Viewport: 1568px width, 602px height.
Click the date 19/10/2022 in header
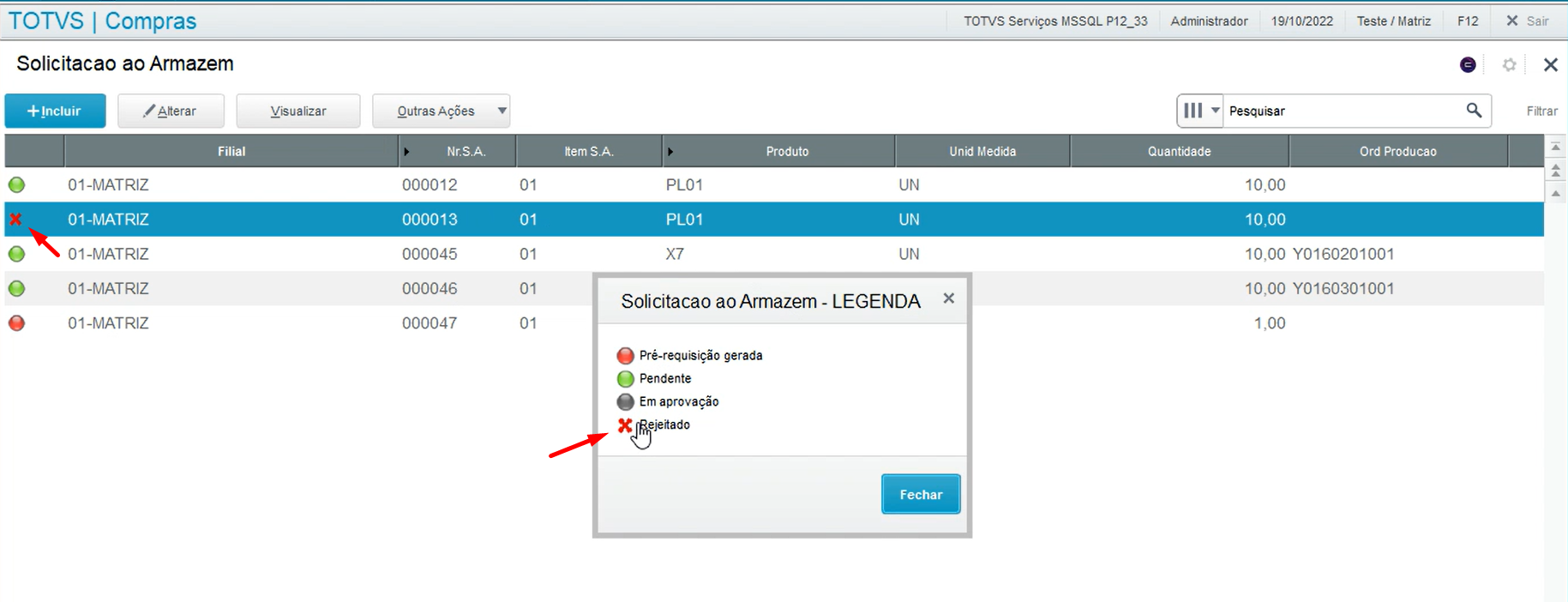[1301, 21]
